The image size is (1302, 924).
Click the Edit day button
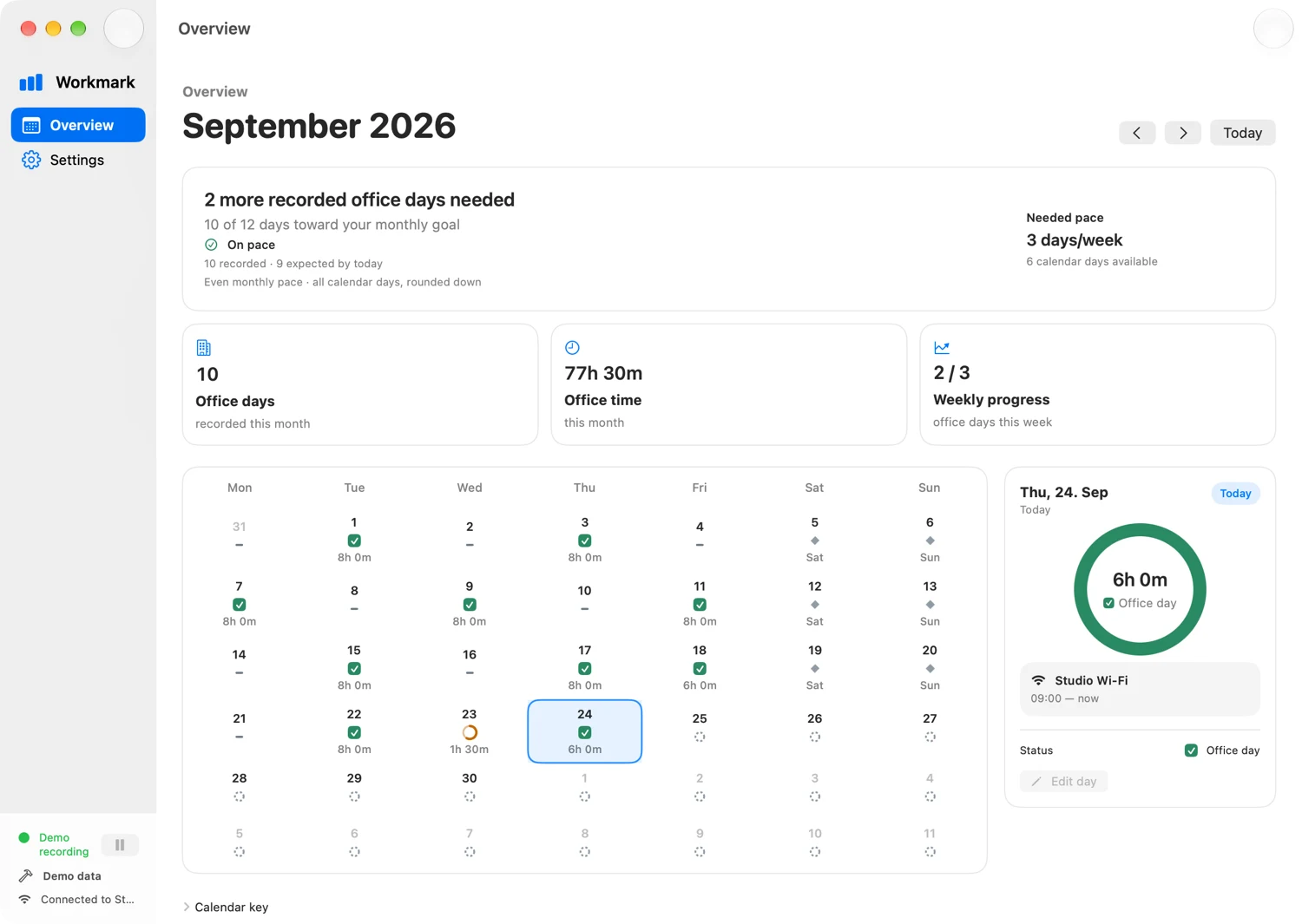[x=1063, y=782]
